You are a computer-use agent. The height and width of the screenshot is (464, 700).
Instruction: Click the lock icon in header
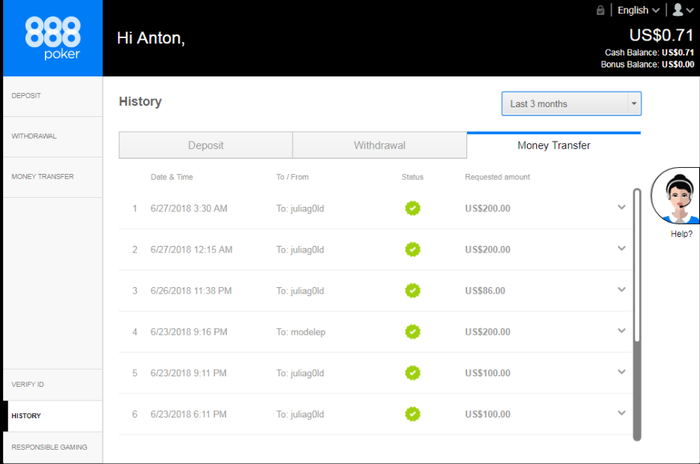click(600, 10)
